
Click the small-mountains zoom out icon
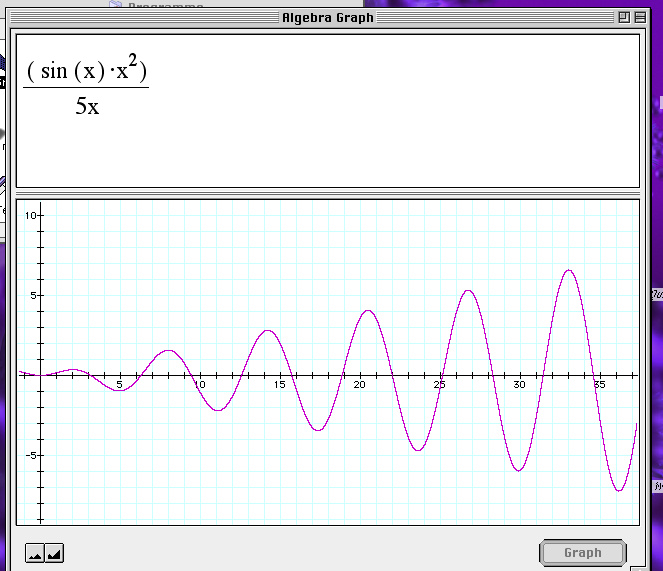tap(35, 553)
